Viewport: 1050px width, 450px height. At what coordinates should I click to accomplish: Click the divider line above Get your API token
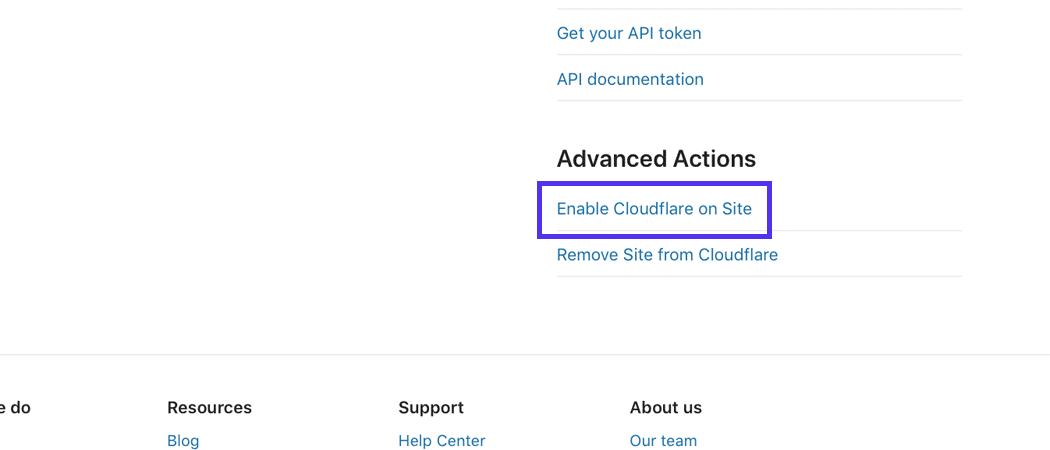(759, 9)
